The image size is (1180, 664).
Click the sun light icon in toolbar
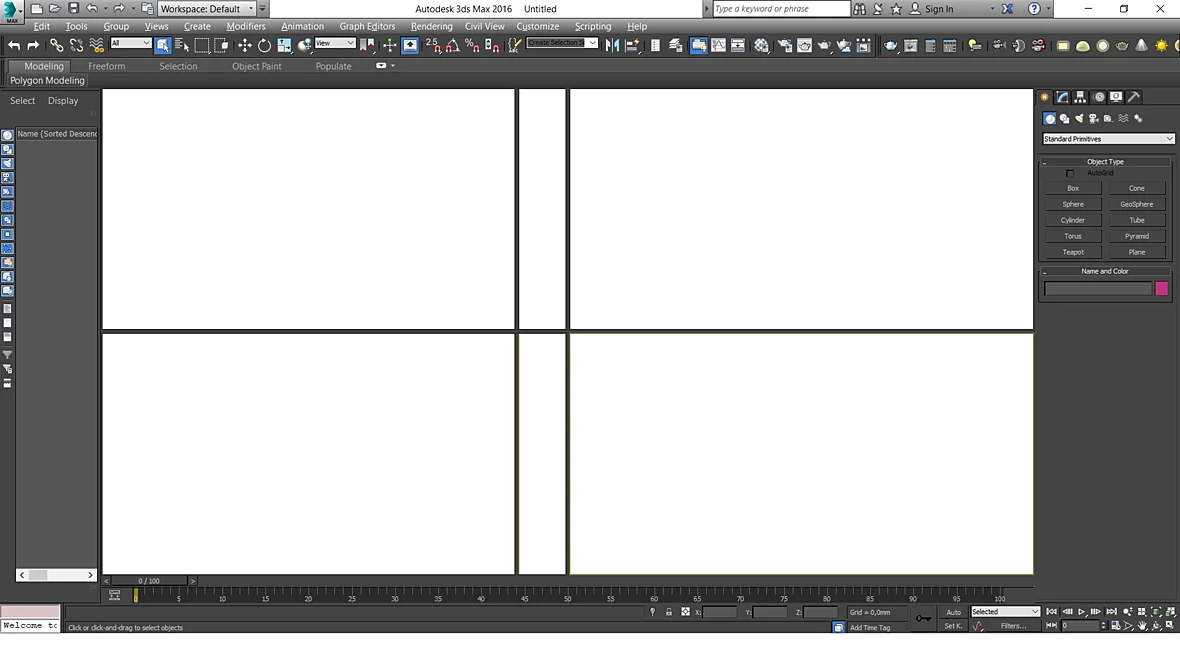coord(1161,46)
